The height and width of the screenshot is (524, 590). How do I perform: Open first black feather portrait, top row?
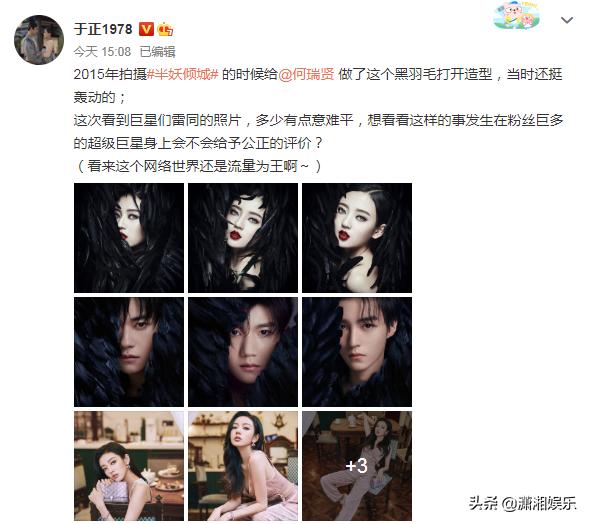(x=129, y=238)
